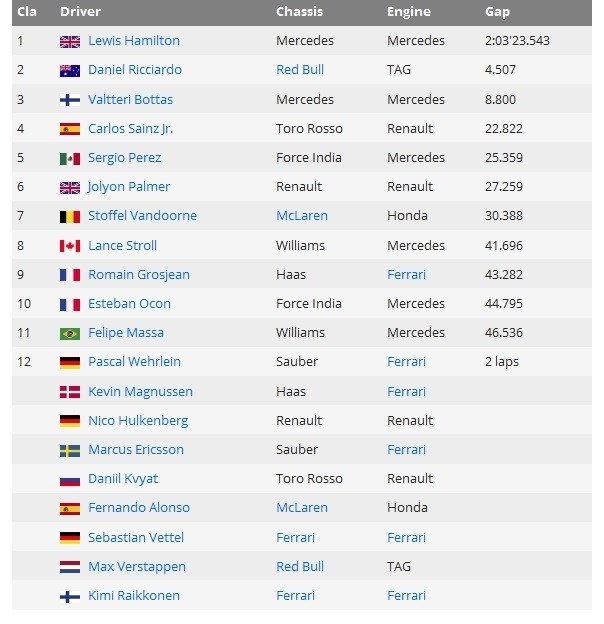Open Valtteri Bottas driver link
604x624 pixels.
[130, 100]
